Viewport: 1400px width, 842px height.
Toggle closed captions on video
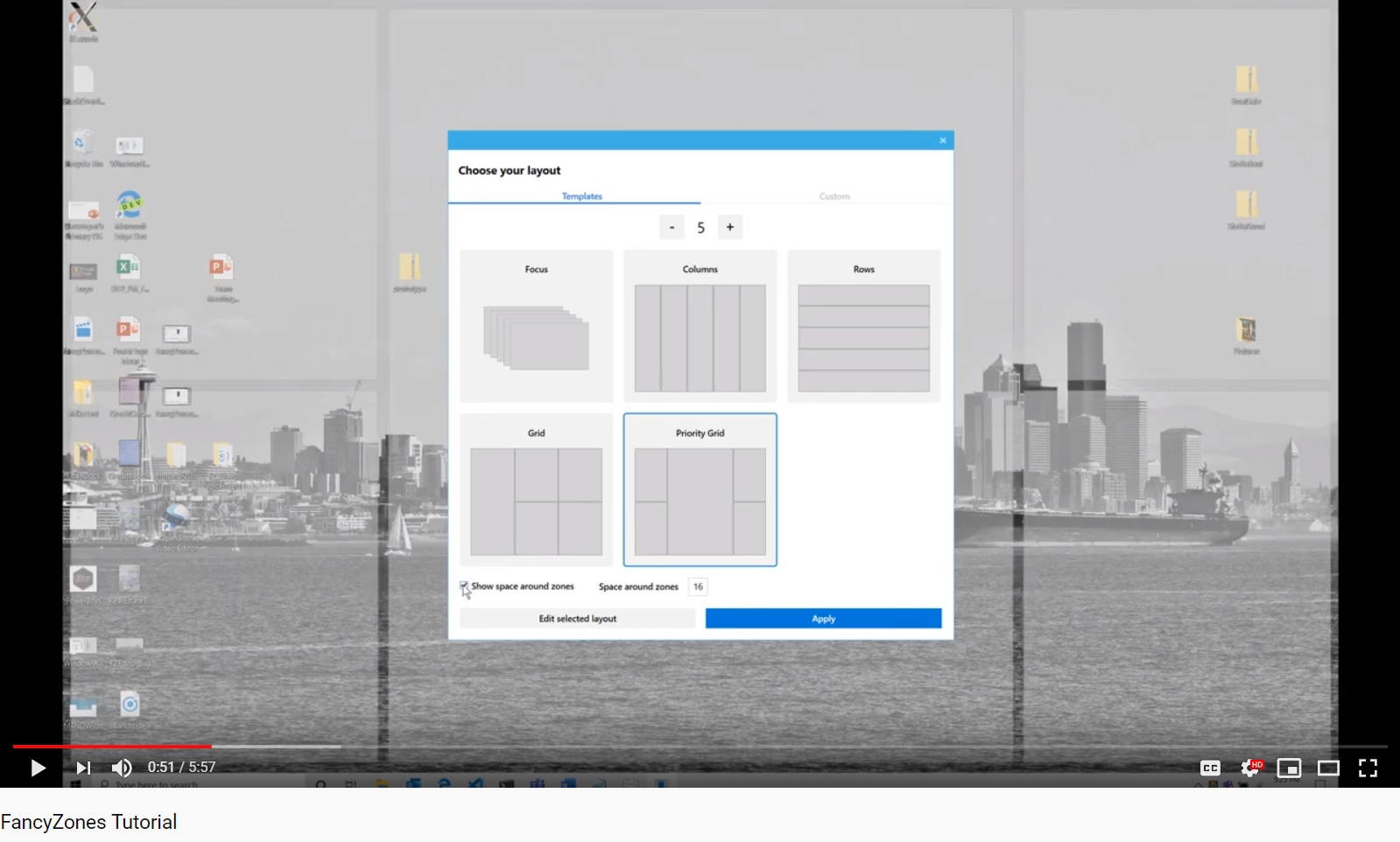(1210, 768)
